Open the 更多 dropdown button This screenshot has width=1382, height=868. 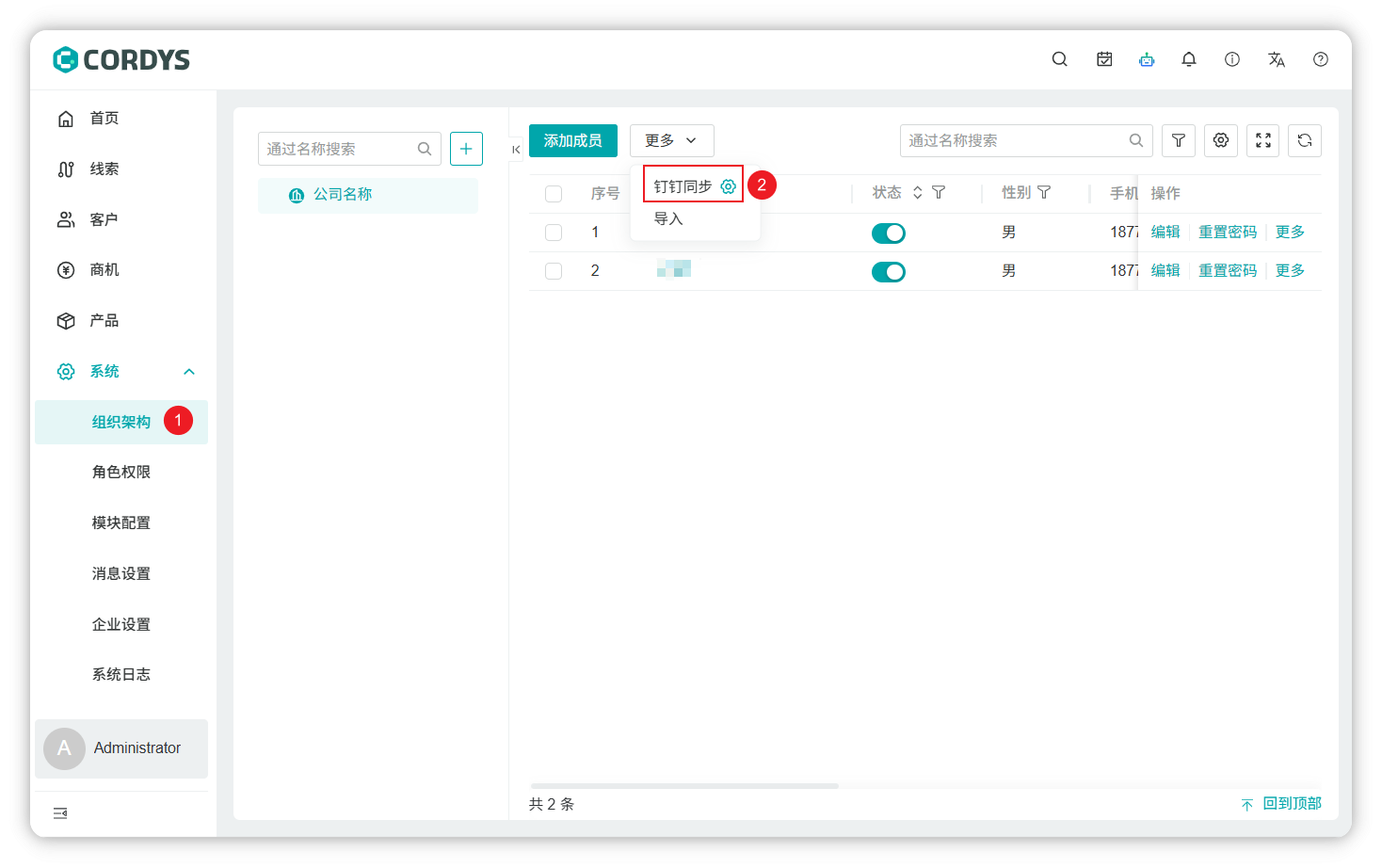click(672, 140)
